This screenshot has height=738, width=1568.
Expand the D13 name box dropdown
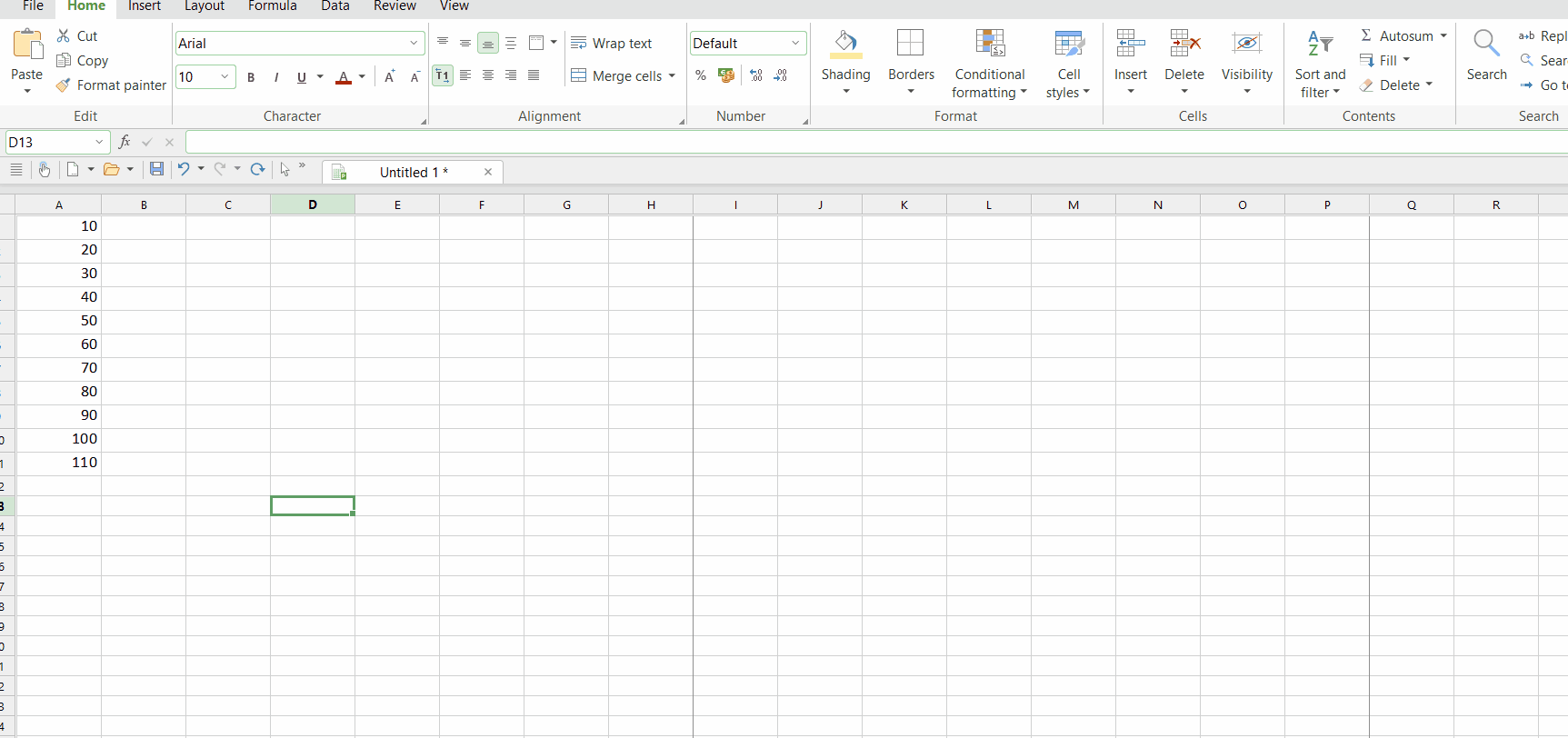pos(99,142)
